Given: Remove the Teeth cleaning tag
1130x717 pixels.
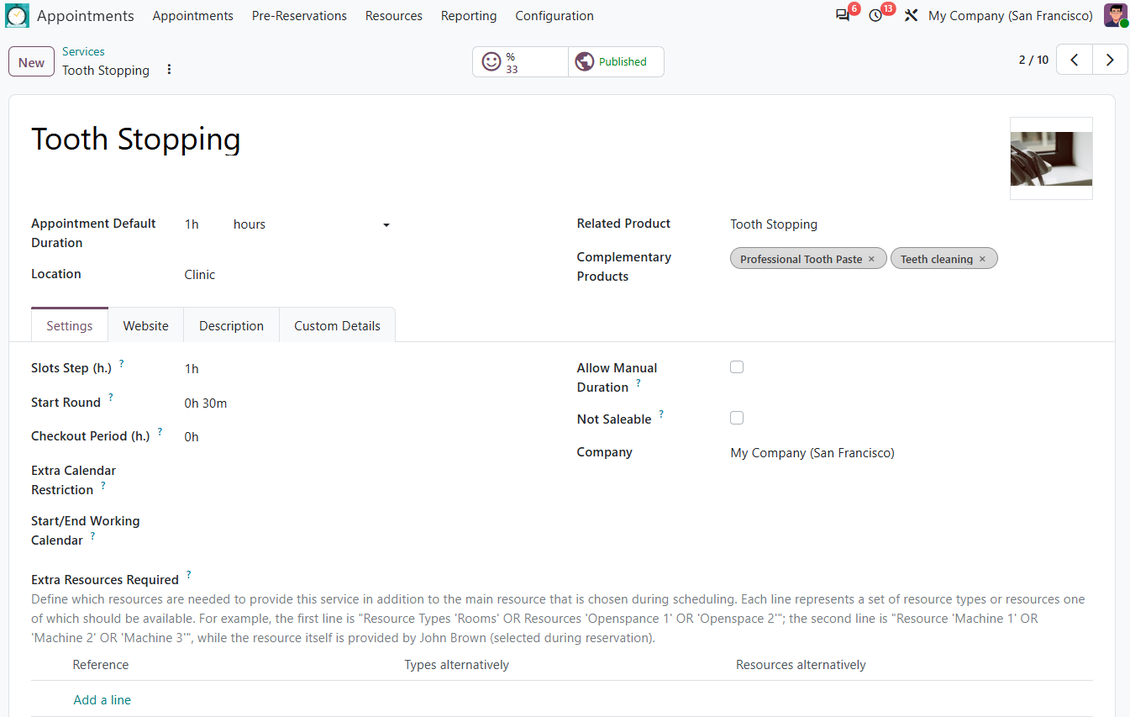Looking at the screenshot, I should [982, 259].
